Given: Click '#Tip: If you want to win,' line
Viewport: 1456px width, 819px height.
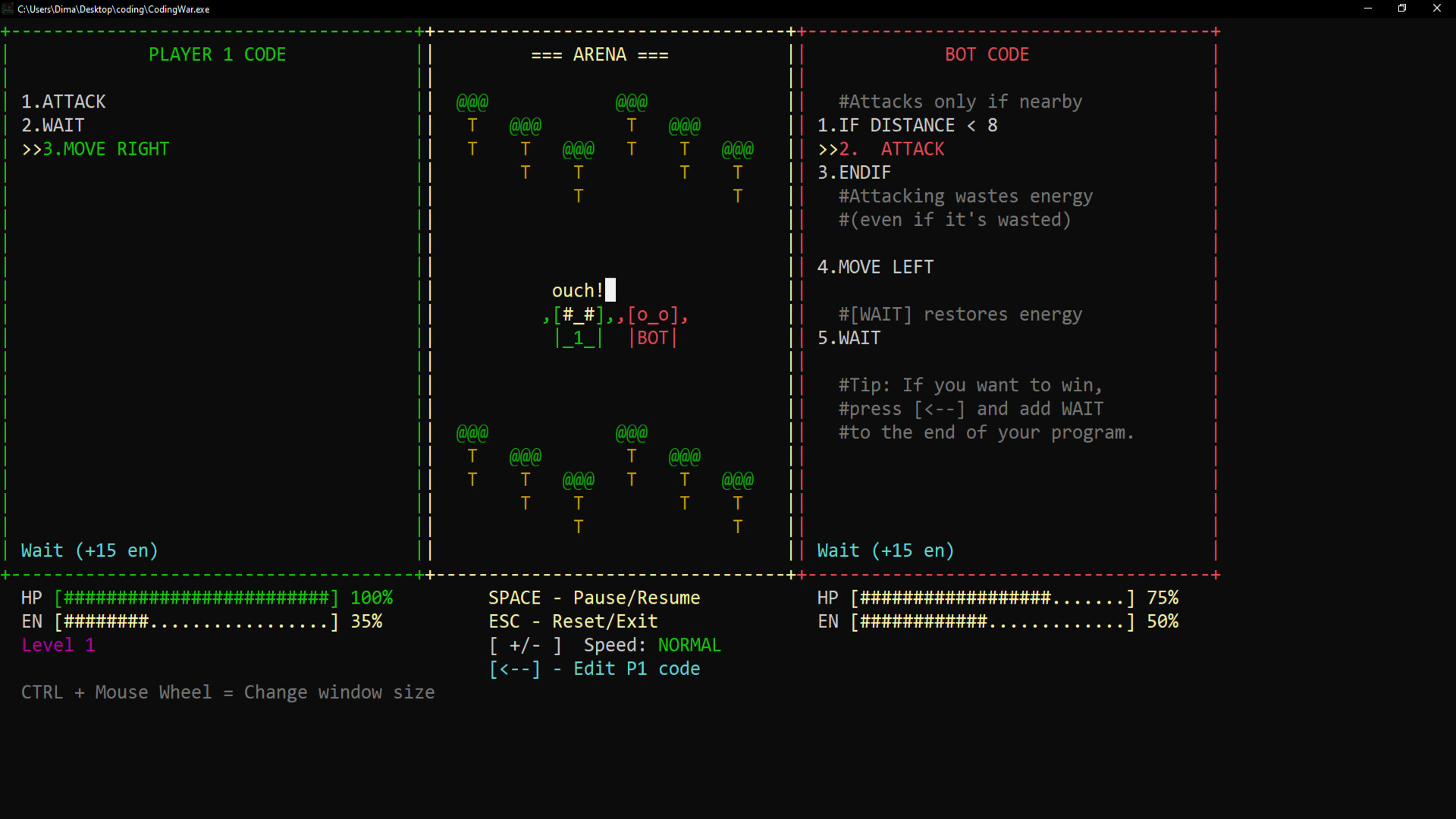Looking at the screenshot, I should click(x=971, y=385).
